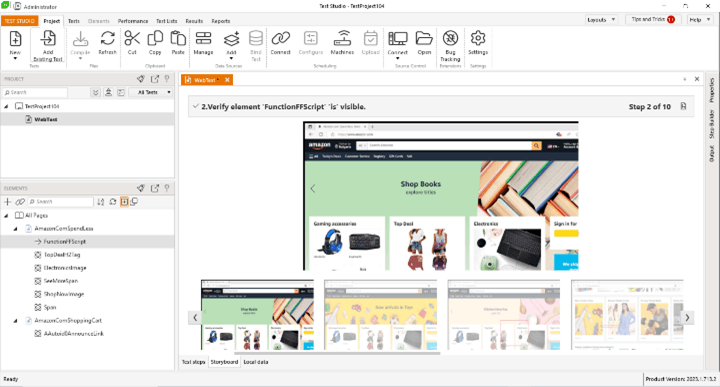
Task: Switch to the Local data tab
Action: tap(256, 362)
